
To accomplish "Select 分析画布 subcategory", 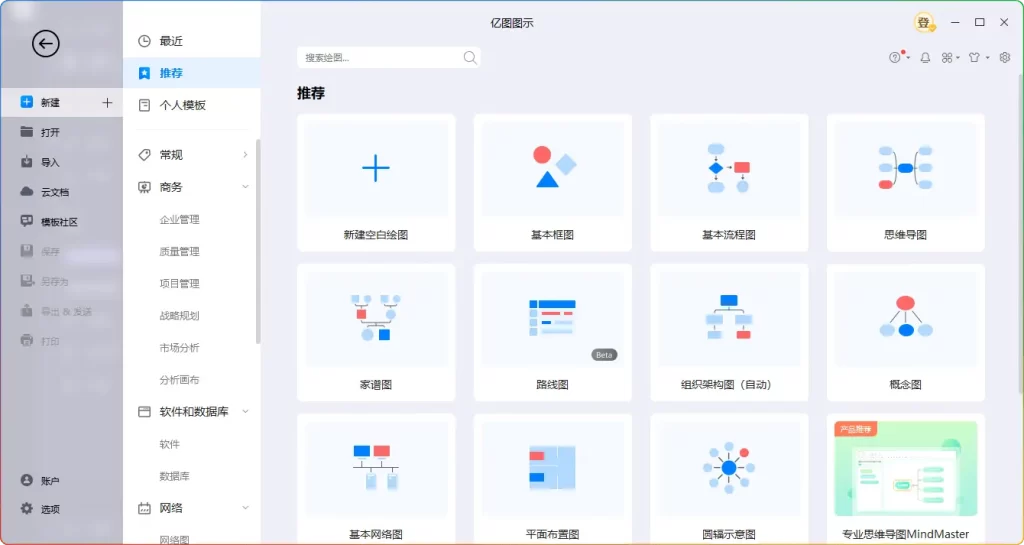I will (180, 379).
